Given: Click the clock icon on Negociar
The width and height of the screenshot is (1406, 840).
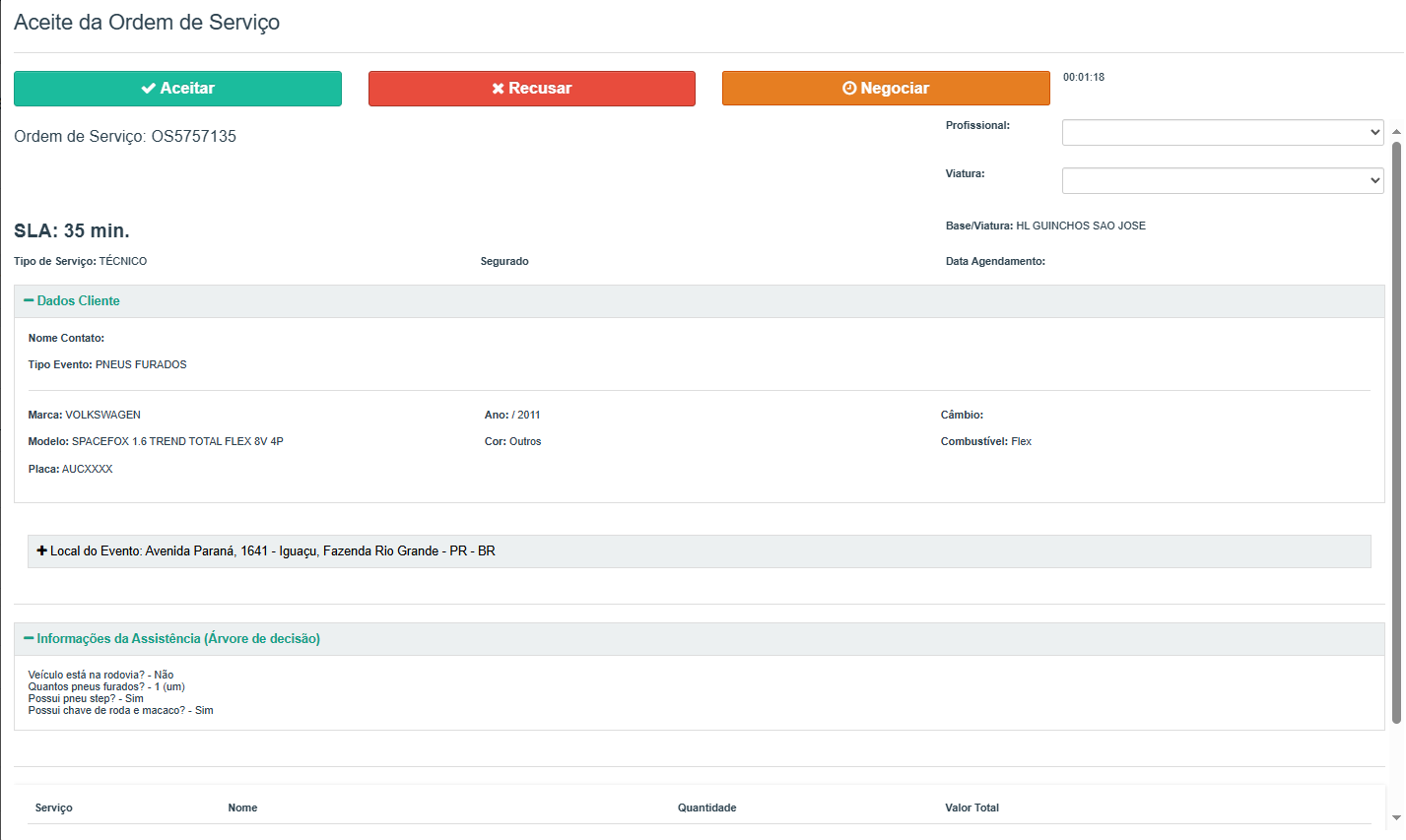Looking at the screenshot, I should [x=849, y=89].
